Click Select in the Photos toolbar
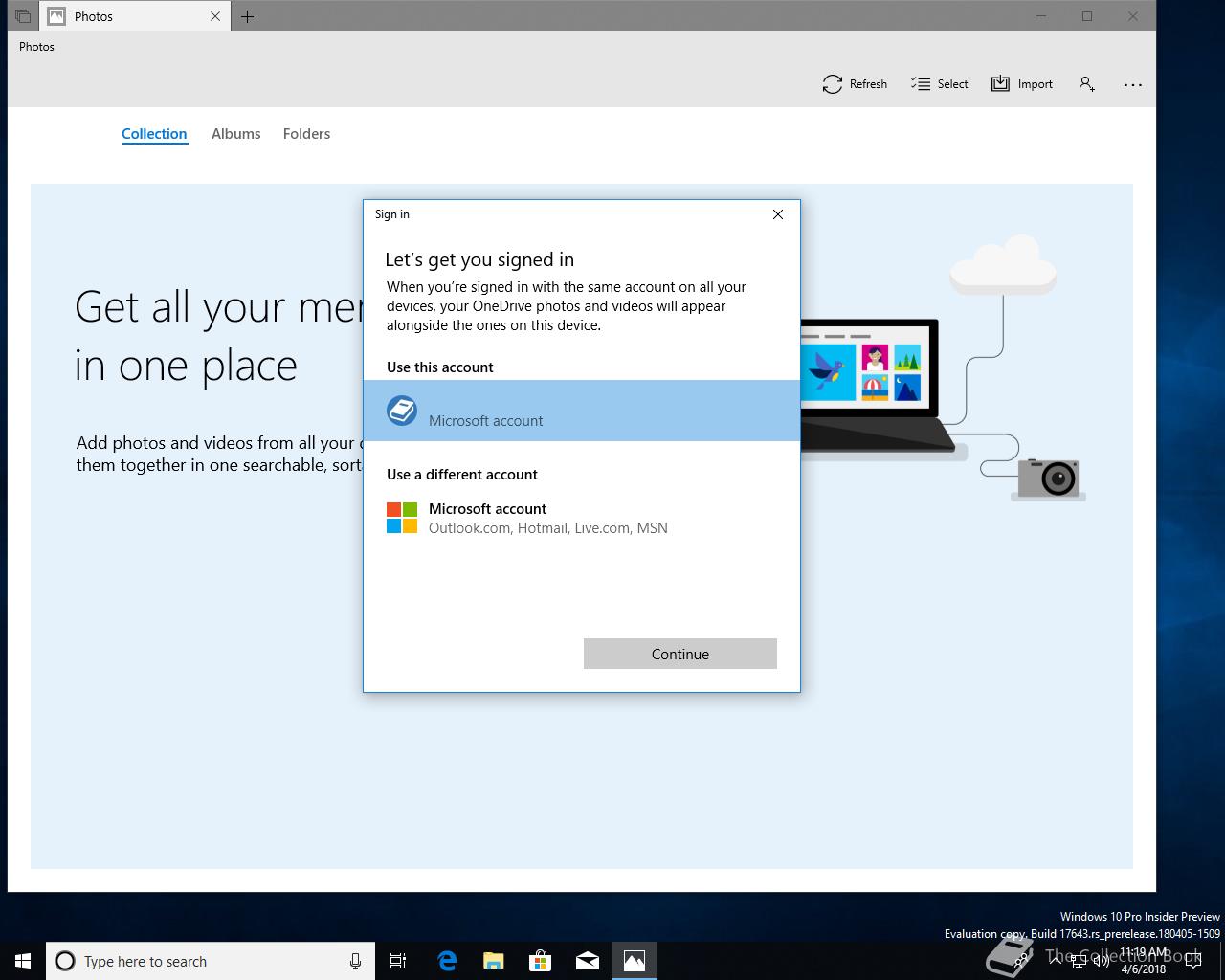 pos(940,84)
